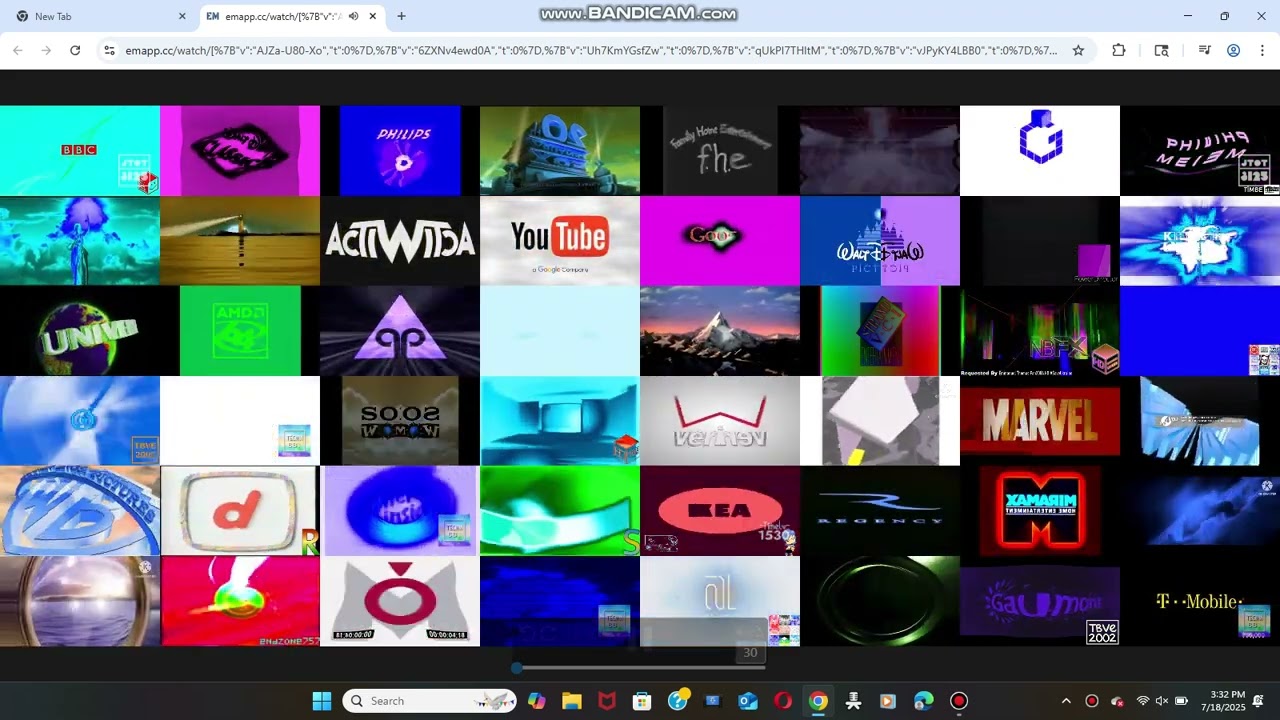The image size is (1280, 720).
Task: Open the T-Mobile logo video tile
Action: point(1200,601)
